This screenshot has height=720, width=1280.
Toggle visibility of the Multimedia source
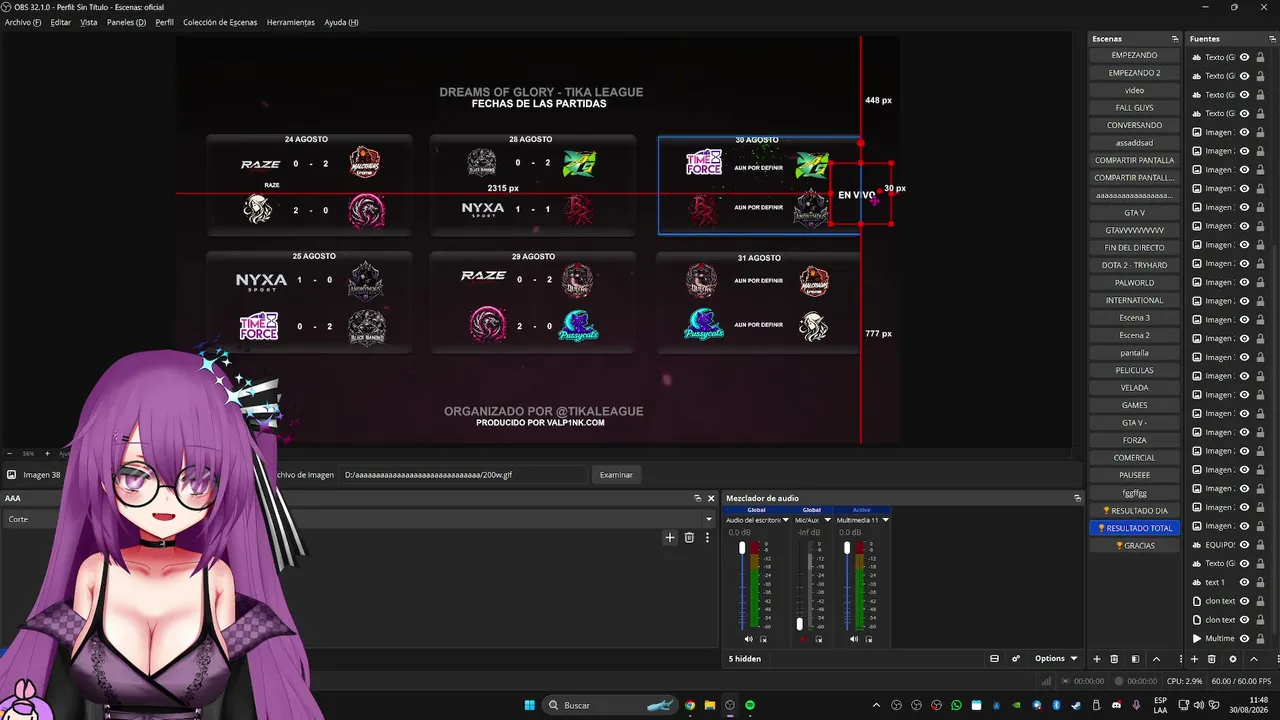pos(1245,638)
